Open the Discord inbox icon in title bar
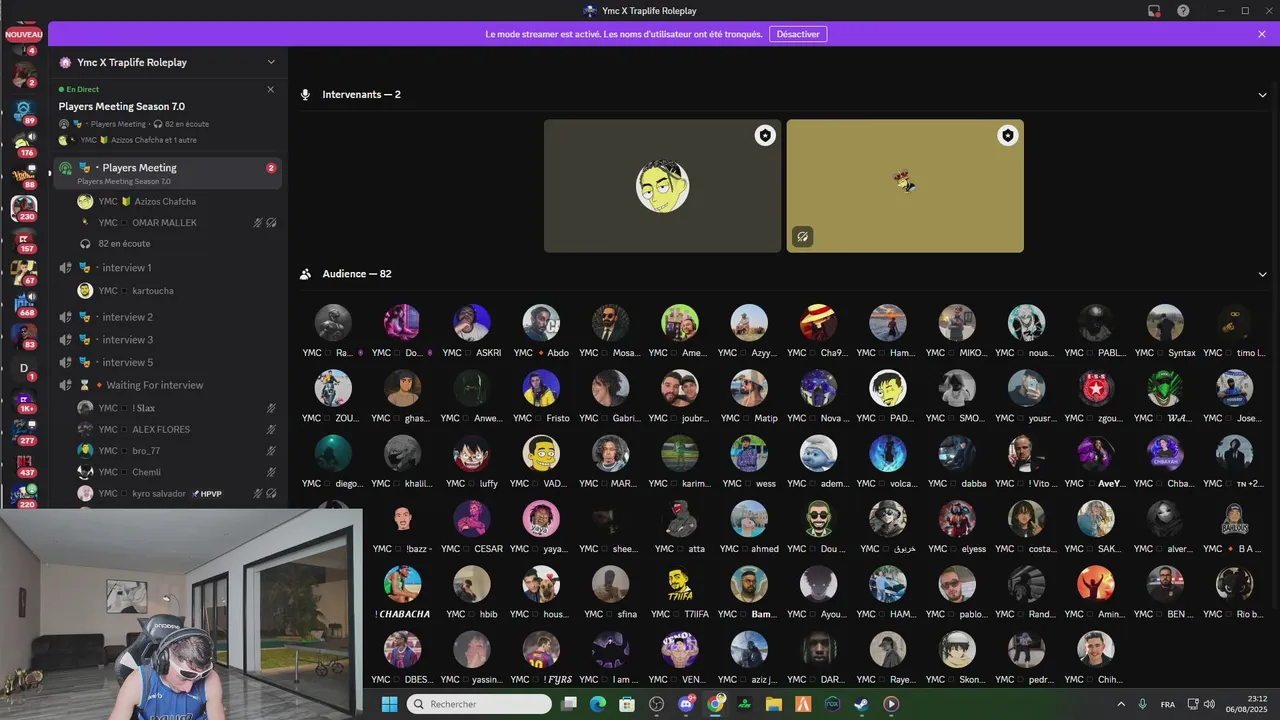The height and width of the screenshot is (720, 1280). 1154,11
